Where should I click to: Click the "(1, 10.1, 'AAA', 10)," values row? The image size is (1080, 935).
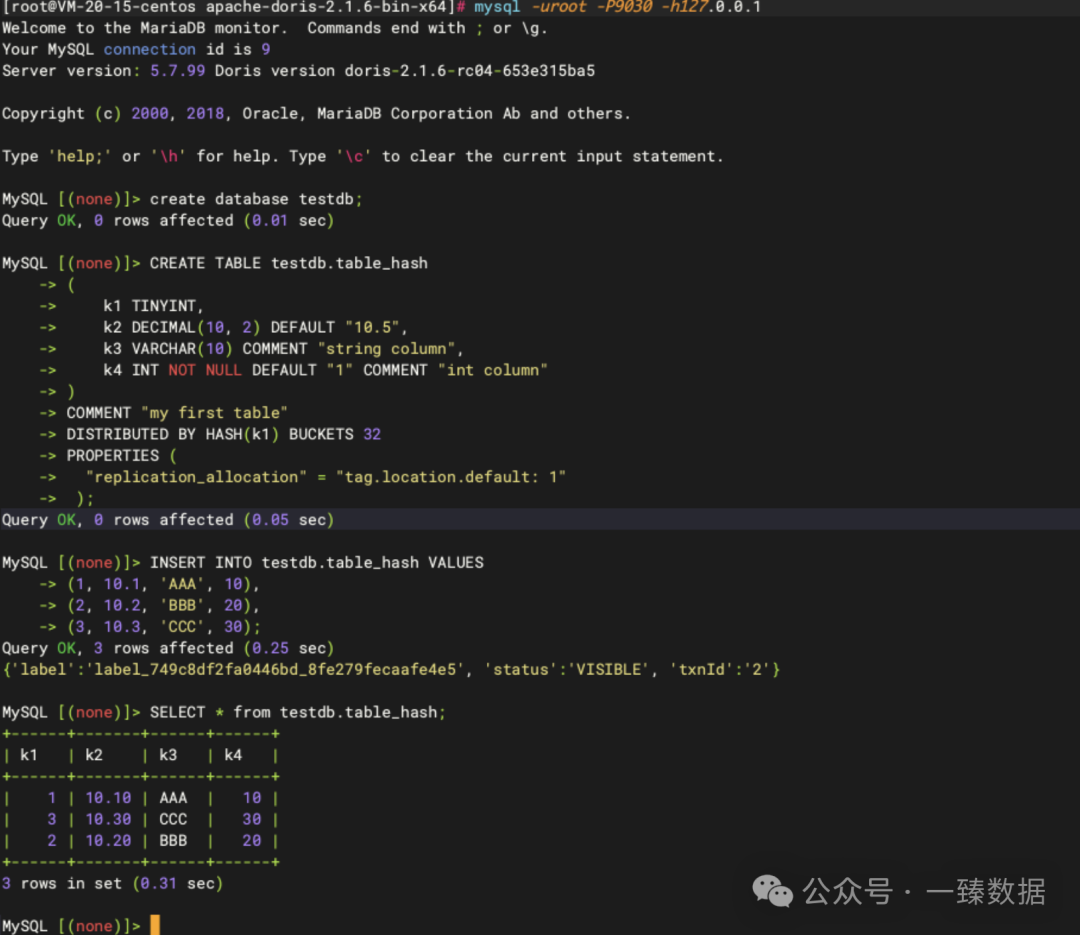point(163,584)
